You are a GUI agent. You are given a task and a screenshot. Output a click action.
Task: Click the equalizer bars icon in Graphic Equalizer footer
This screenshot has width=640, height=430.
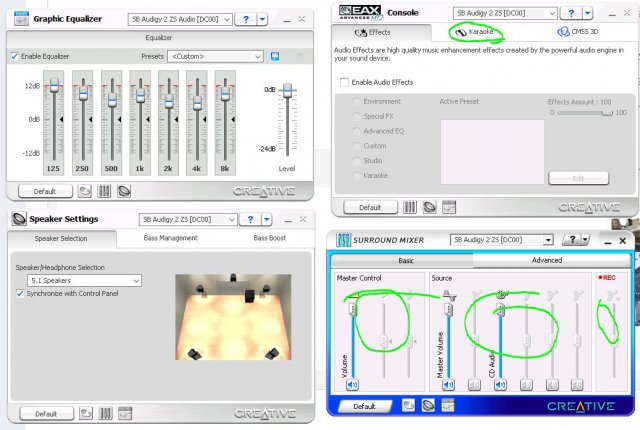coord(104,190)
